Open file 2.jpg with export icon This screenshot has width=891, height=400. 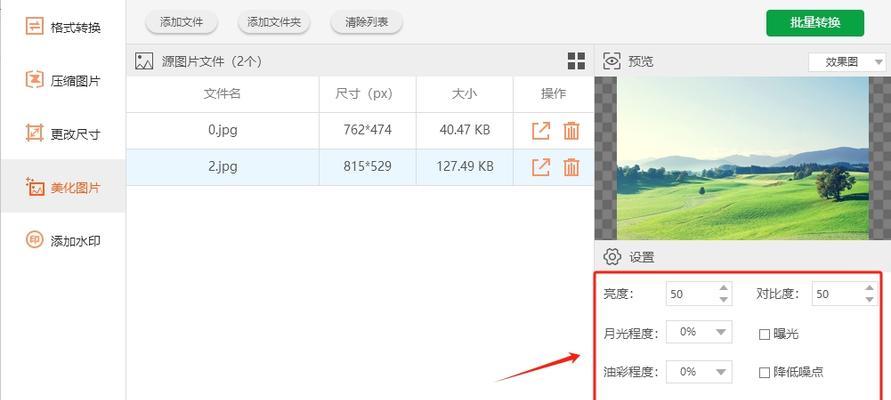541,167
